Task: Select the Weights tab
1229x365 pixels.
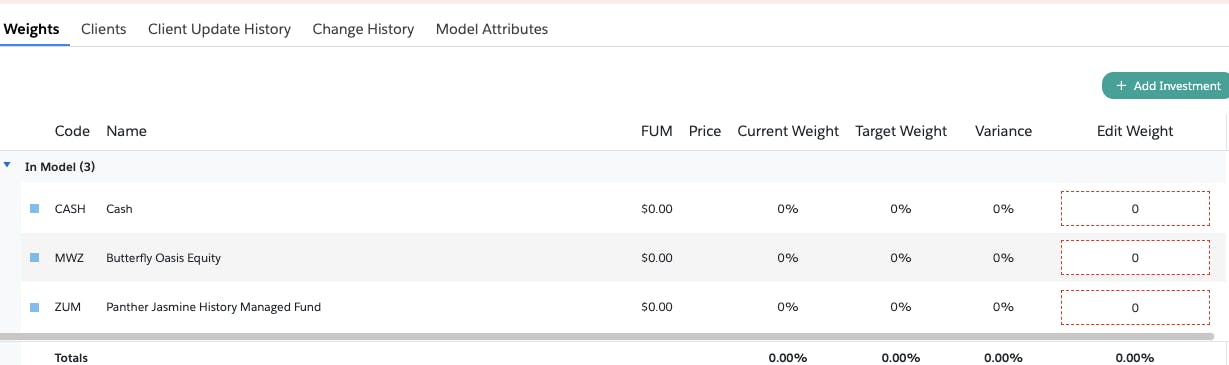Action: [x=31, y=29]
